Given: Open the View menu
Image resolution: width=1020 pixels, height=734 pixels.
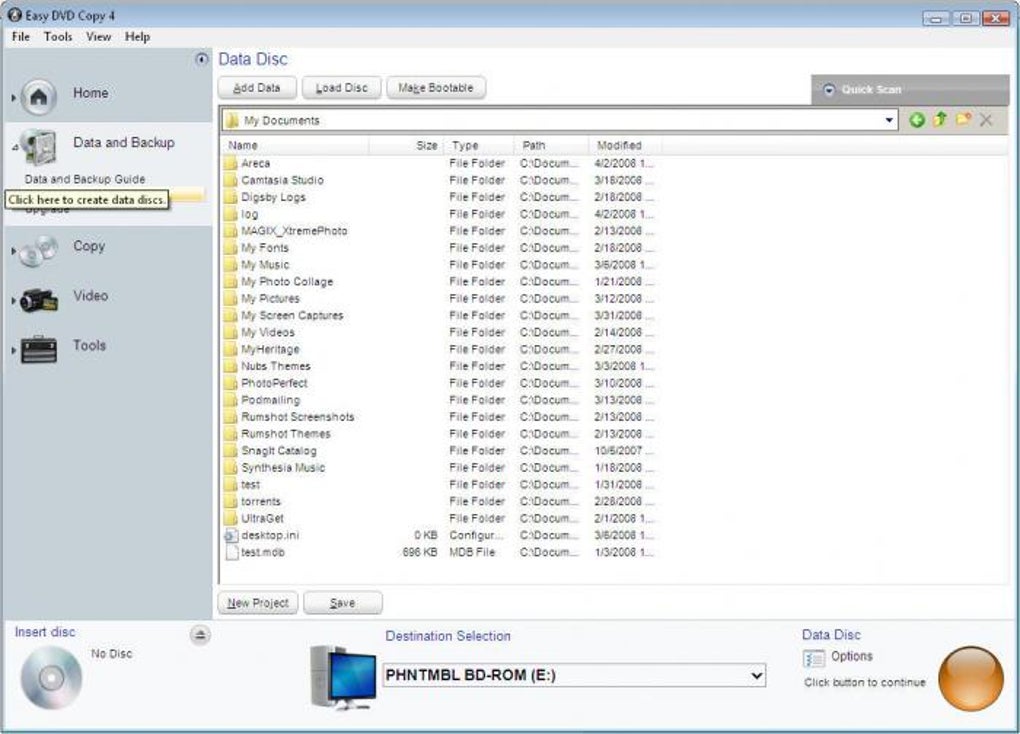Looking at the screenshot, I should [x=98, y=36].
